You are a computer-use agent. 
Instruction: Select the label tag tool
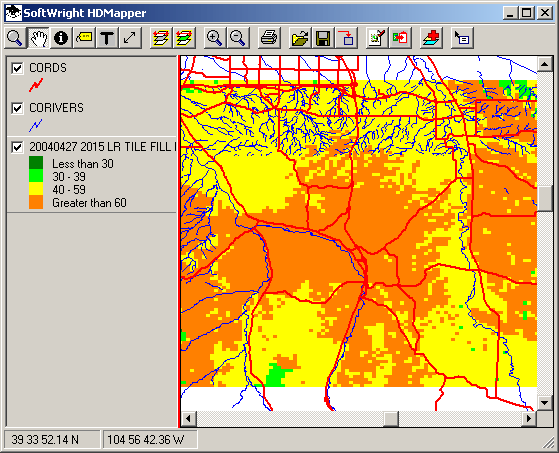pyautogui.click(x=84, y=38)
